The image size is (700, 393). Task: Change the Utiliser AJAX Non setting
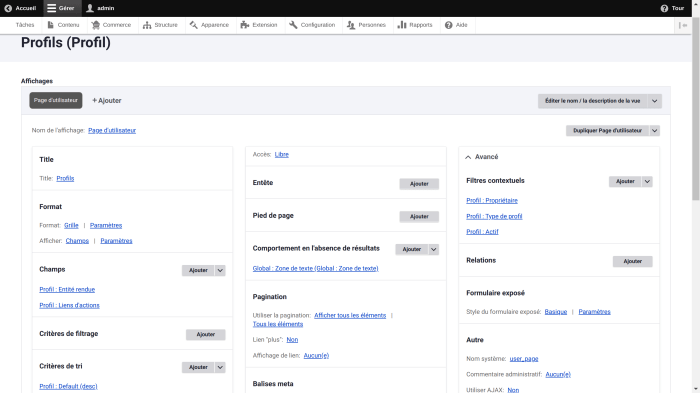coord(513,390)
